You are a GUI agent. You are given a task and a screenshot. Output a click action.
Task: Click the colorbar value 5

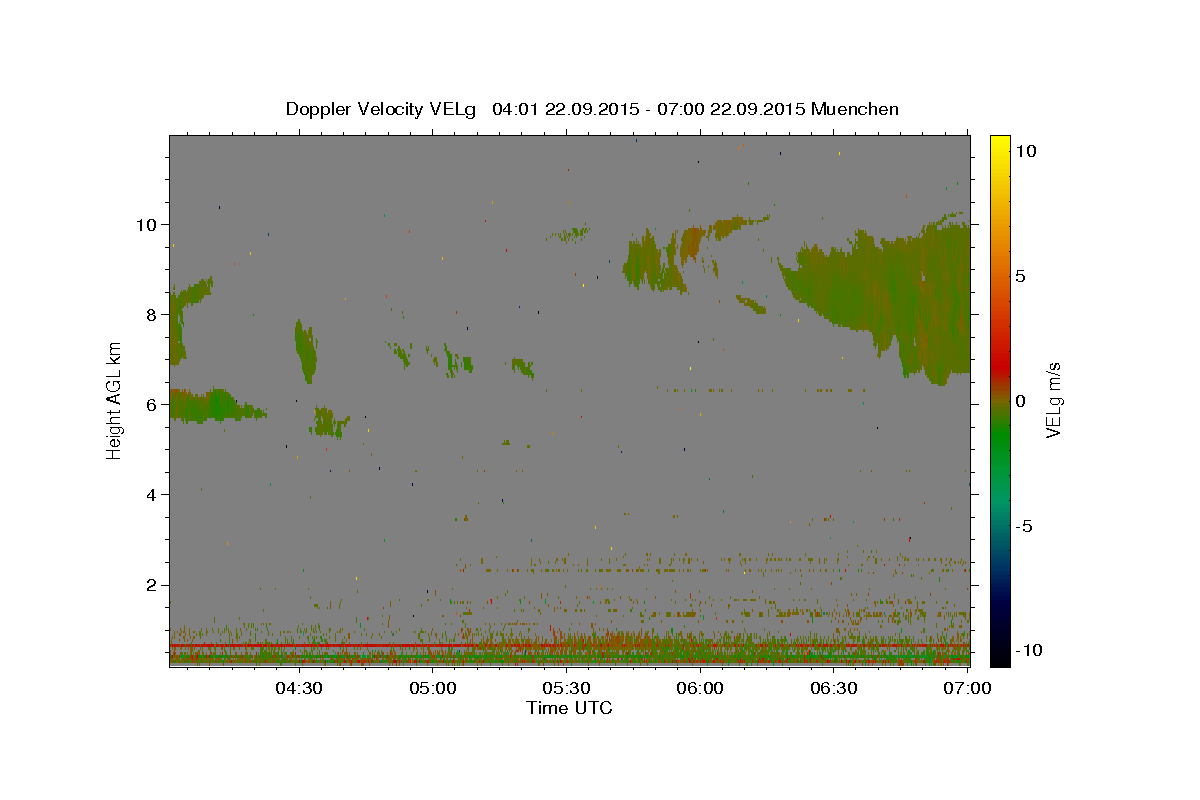tap(1020, 276)
